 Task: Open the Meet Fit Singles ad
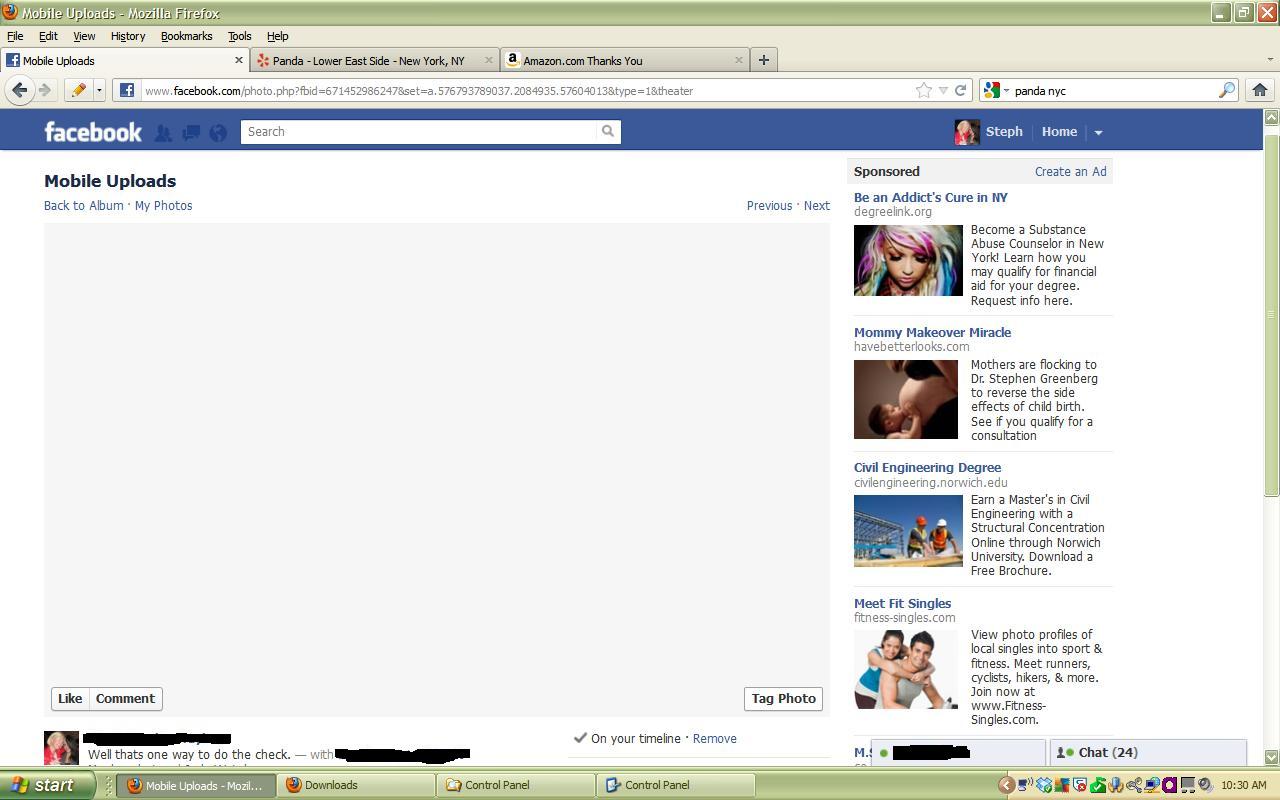pyautogui.click(x=902, y=603)
